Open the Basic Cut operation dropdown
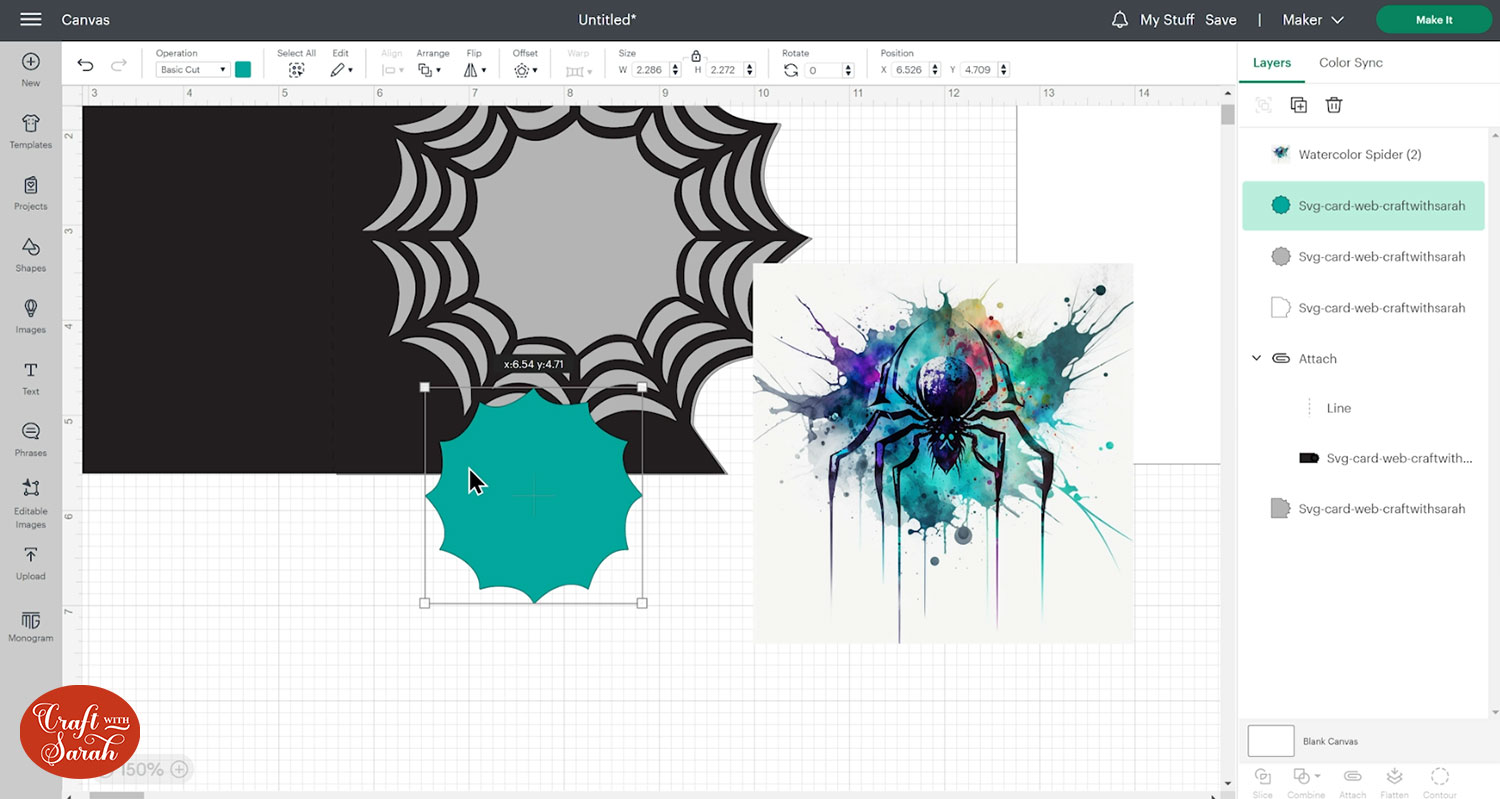The height and width of the screenshot is (799, 1500). click(192, 69)
